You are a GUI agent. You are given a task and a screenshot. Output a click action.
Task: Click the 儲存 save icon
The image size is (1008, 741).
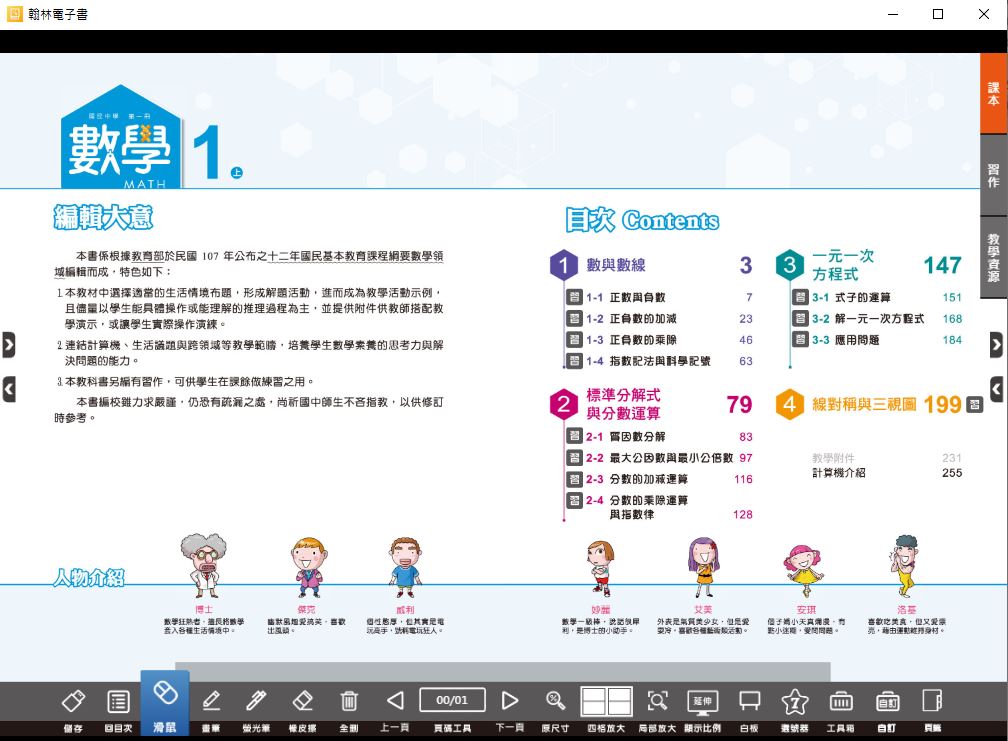(73, 701)
